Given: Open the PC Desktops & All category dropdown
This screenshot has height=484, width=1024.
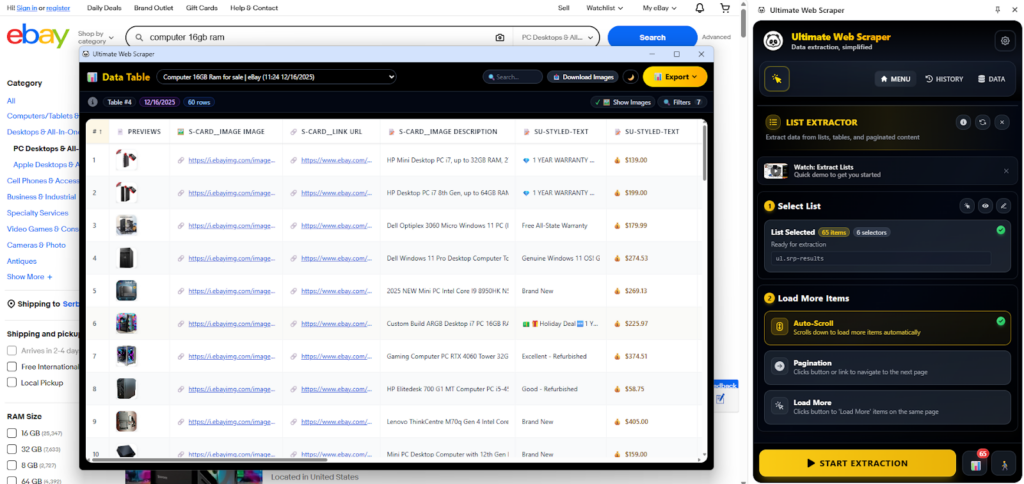Looking at the screenshot, I should click(x=556, y=37).
